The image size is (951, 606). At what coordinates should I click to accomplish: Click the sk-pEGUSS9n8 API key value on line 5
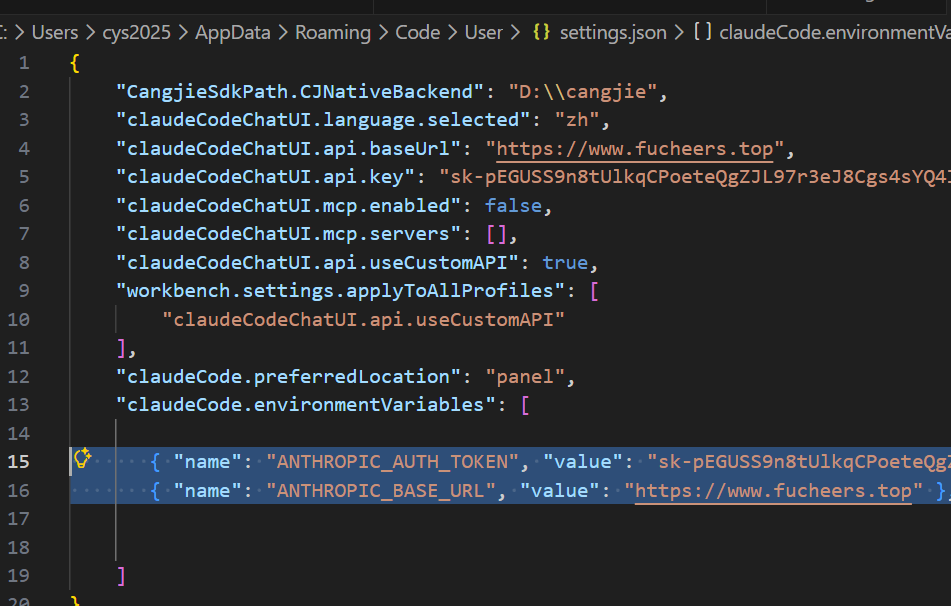pos(694,177)
